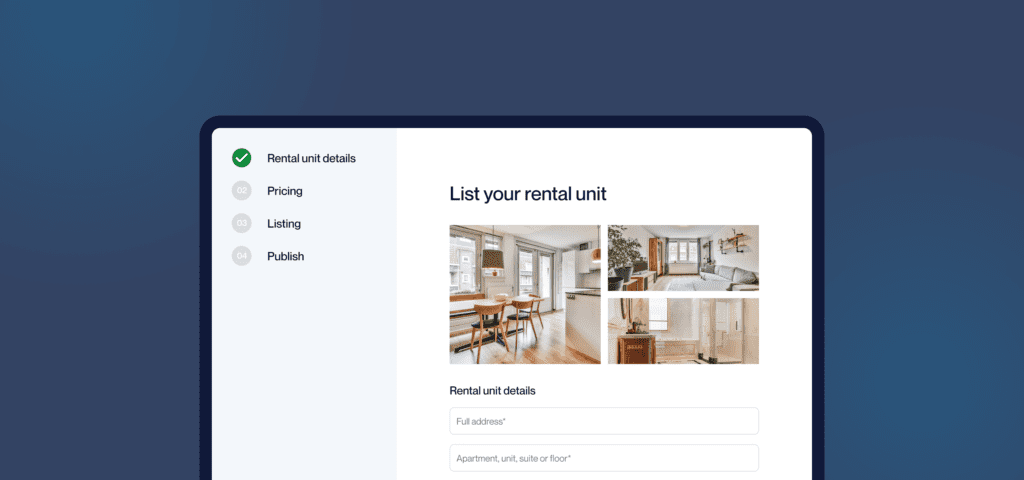Go to the Publish step
This screenshot has height=480, width=1024.
pyautogui.click(x=285, y=256)
